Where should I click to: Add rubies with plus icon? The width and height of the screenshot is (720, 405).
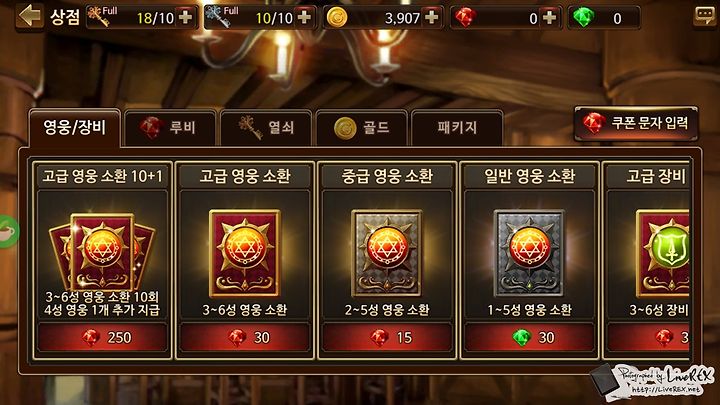click(x=549, y=17)
